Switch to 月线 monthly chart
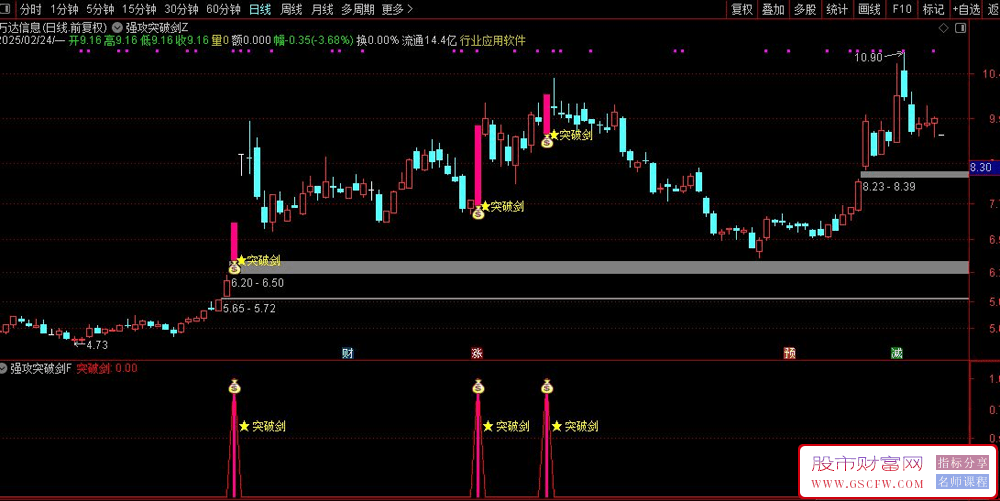This screenshot has width=1000, height=501. coord(322,9)
